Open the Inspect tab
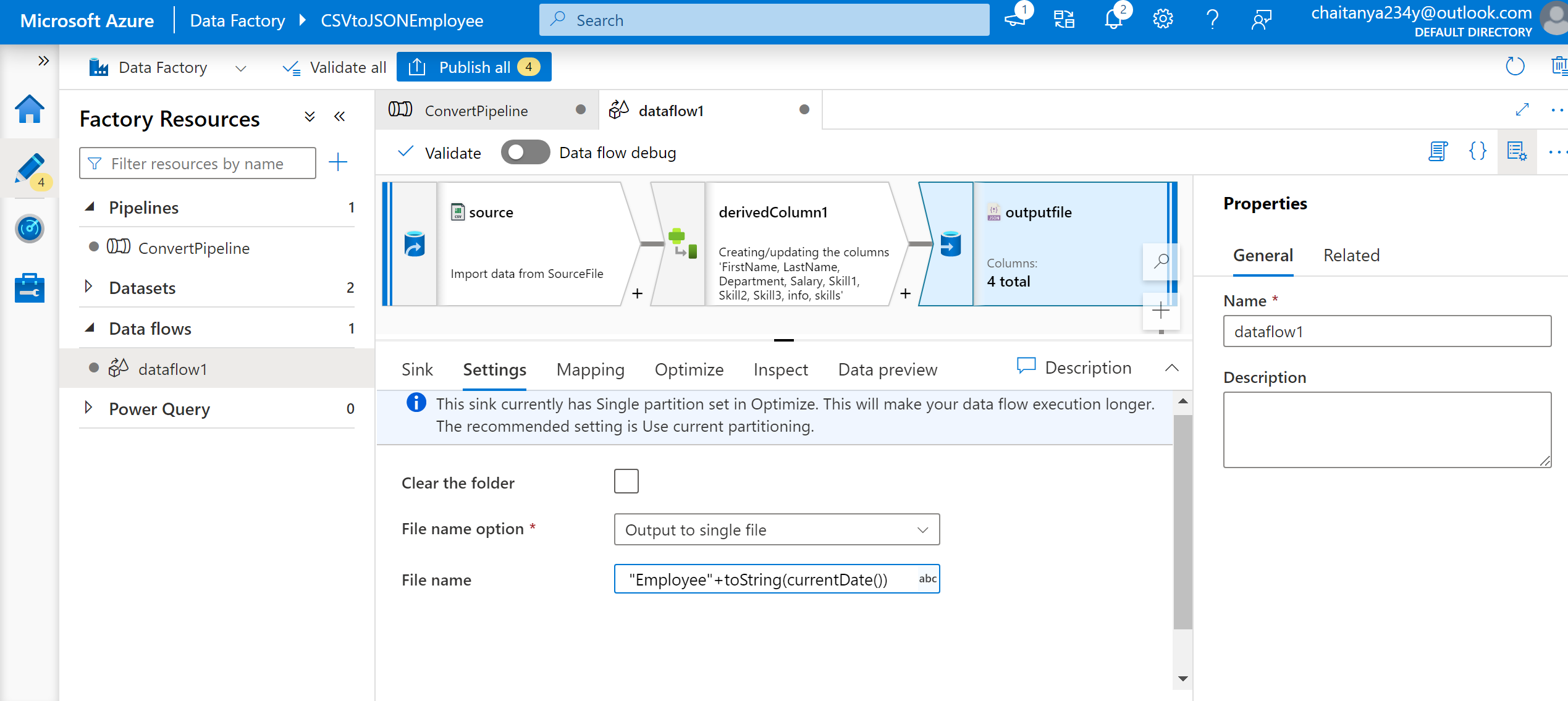Viewport: 1568px width, 701px height. [781, 369]
